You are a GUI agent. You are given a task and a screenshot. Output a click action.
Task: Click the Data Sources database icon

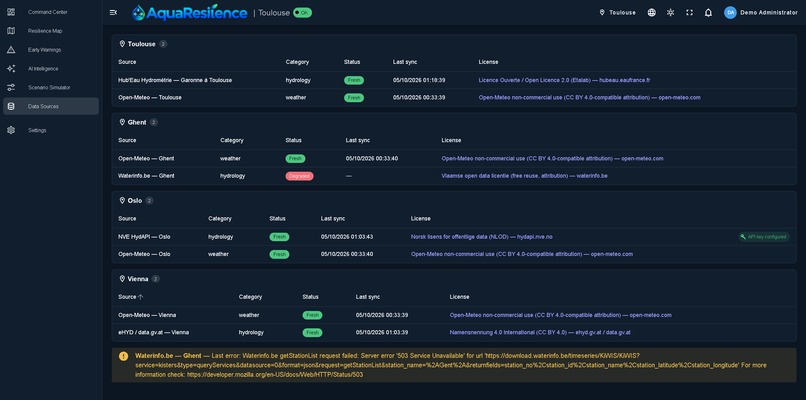point(11,106)
